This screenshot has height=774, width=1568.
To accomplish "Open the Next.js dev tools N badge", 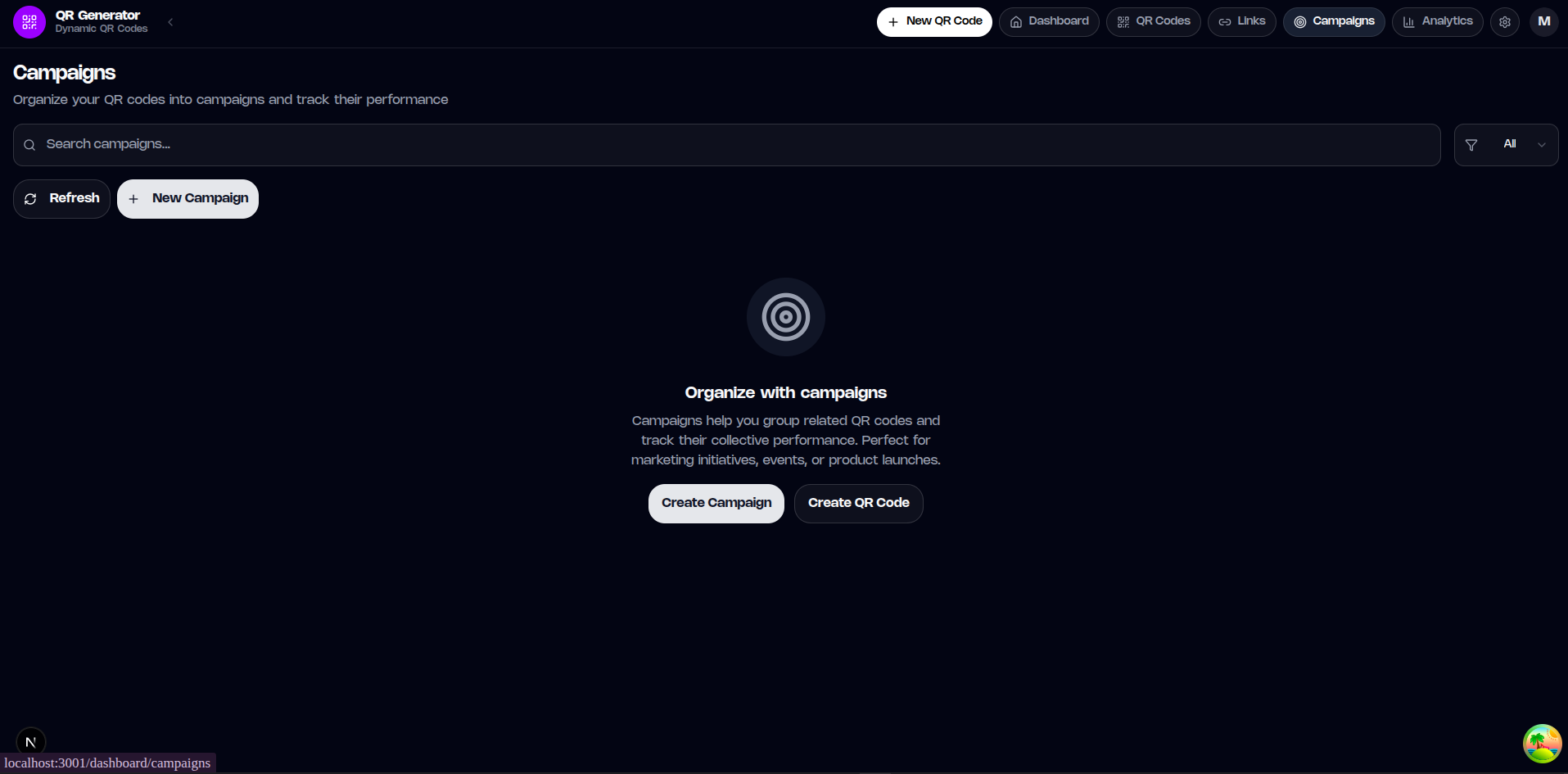I will click(x=31, y=742).
